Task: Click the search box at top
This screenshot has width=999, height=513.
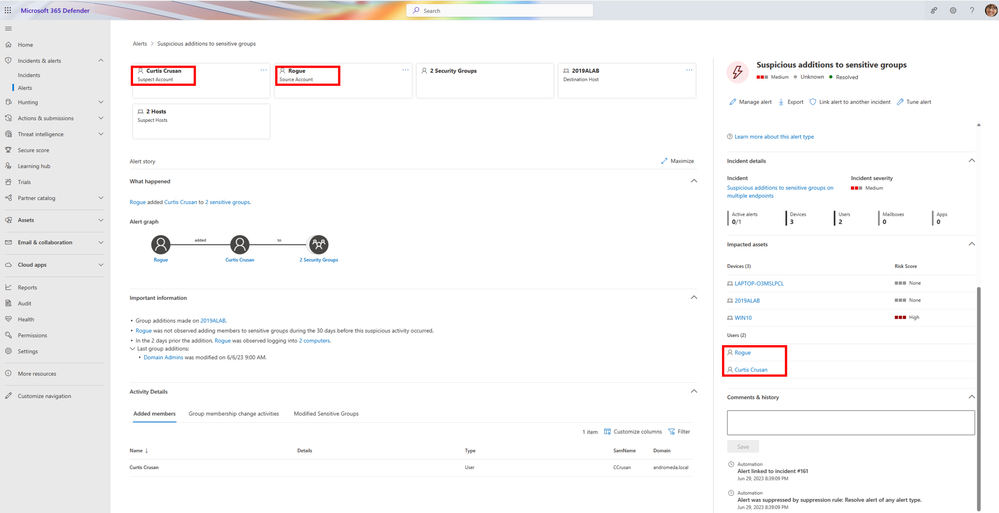Action: click(500, 11)
